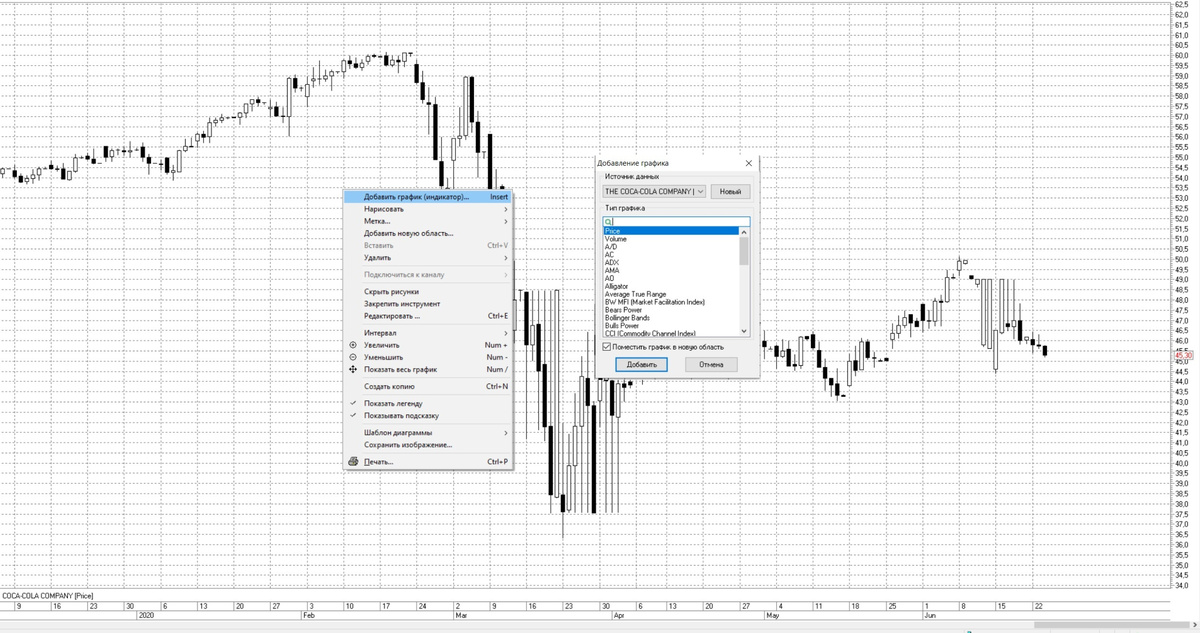Click the zoom-in magnifier icon beside Увеличить
Screen dimensions: 1200x633
pyautogui.click(x=353, y=345)
